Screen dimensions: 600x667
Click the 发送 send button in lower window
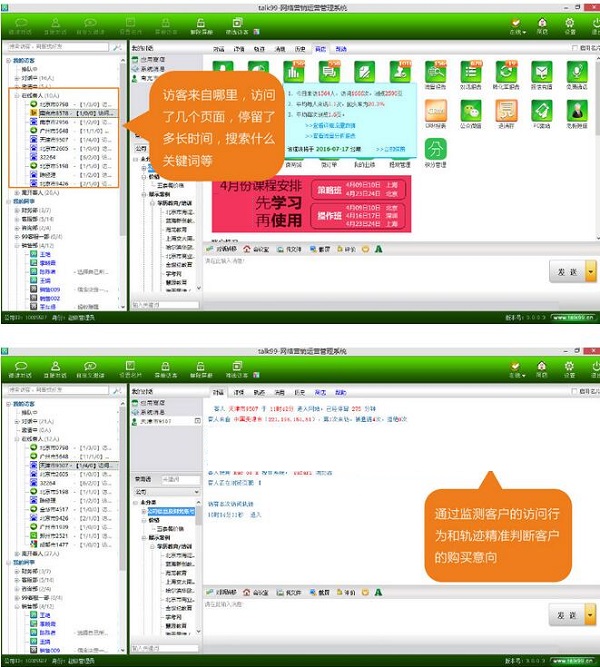click(567, 615)
